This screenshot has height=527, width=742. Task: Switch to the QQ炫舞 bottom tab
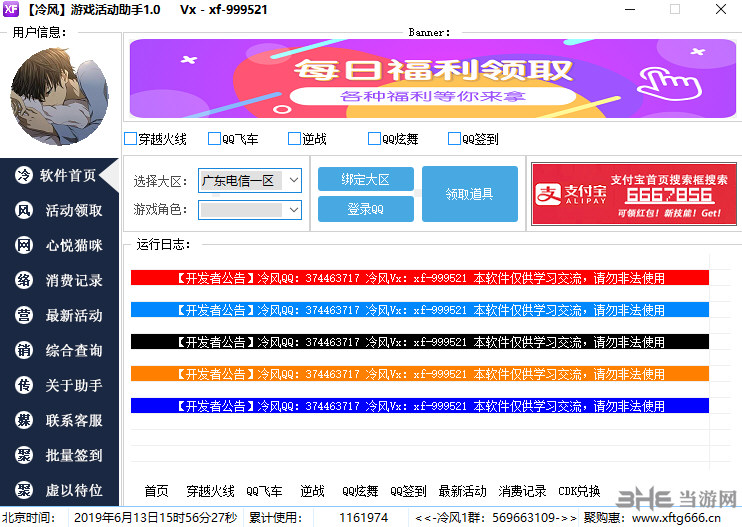pyautogui.click(x=361, y=491)
